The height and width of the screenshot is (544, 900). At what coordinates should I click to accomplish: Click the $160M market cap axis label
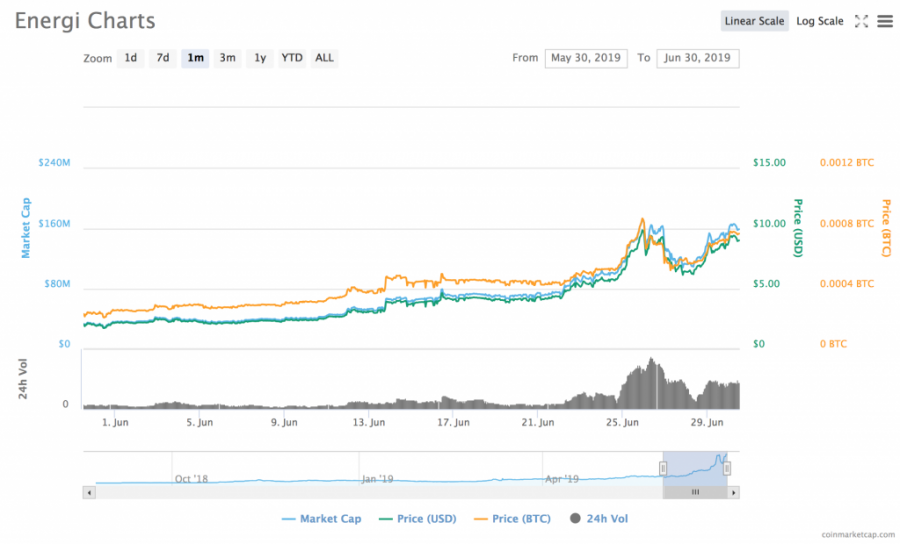(55, 223)
